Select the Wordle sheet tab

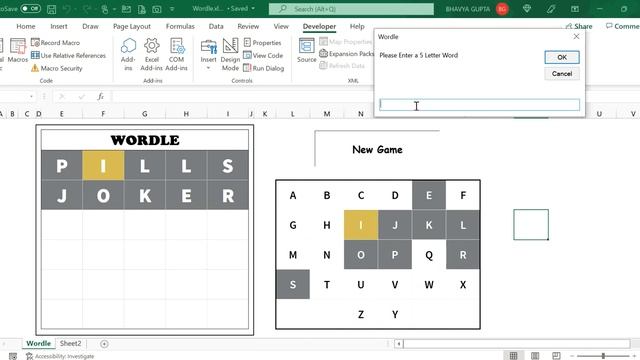coord(38,343)
